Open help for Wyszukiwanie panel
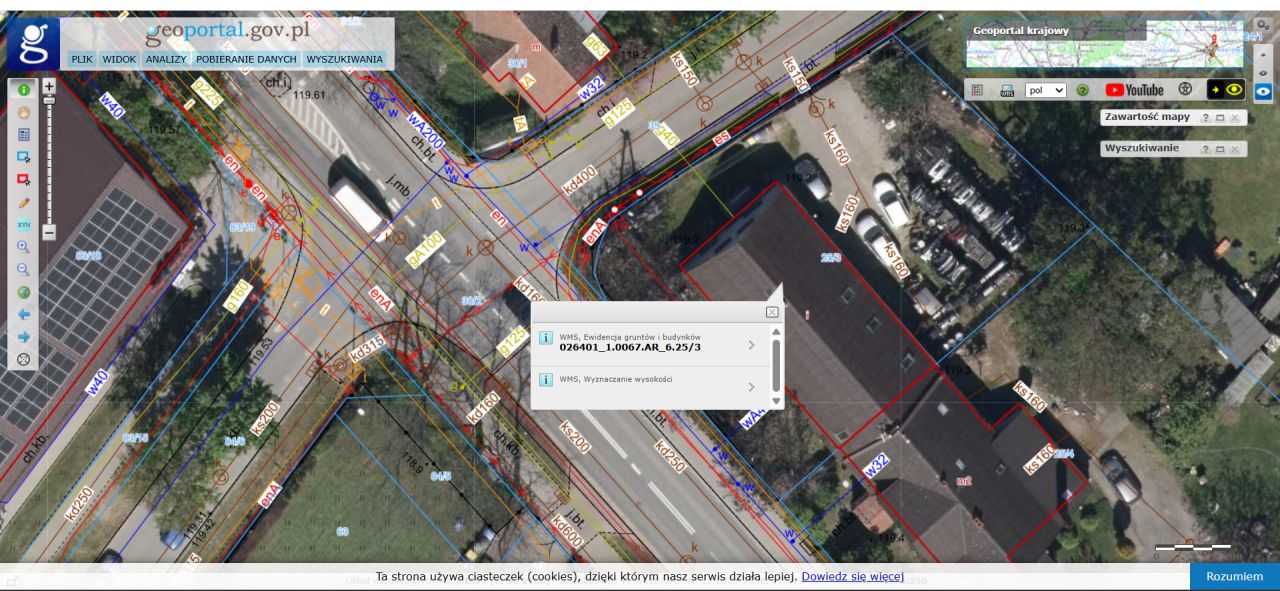The image size is (1280, 591). tap(1205, 149)
